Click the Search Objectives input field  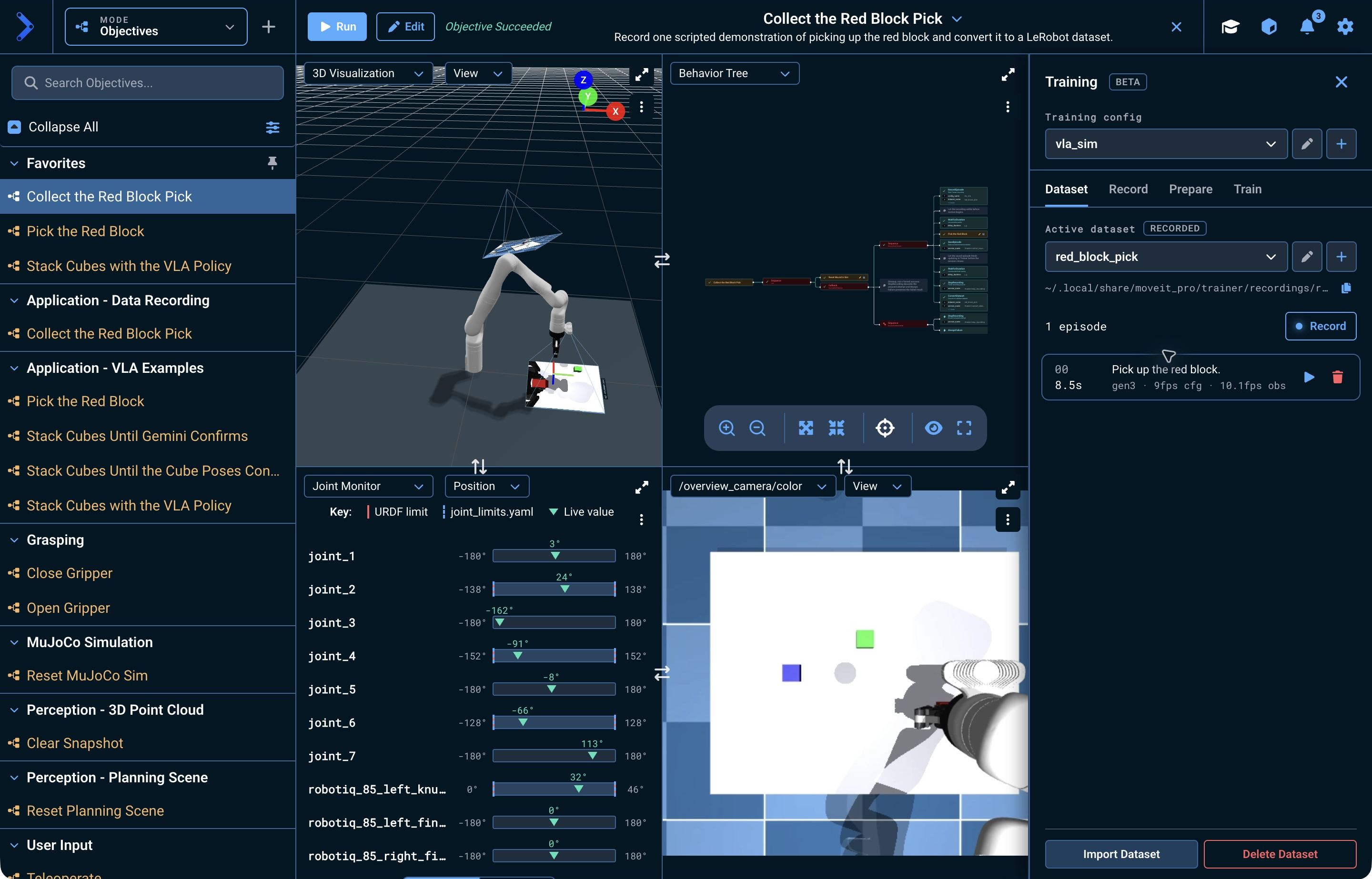pos(147,83)
